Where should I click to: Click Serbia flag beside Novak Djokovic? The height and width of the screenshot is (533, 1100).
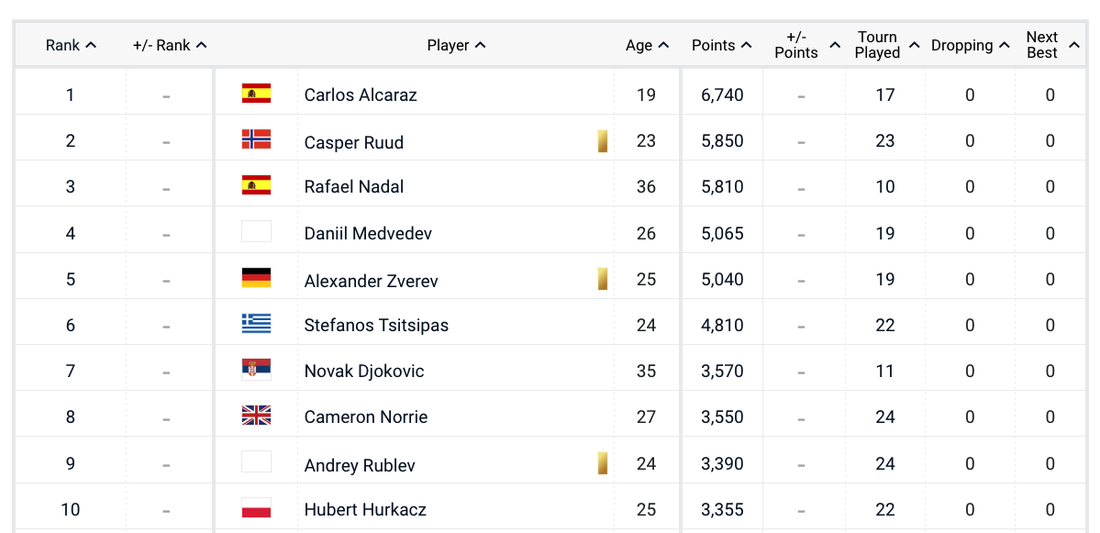(x=256, y=370)
